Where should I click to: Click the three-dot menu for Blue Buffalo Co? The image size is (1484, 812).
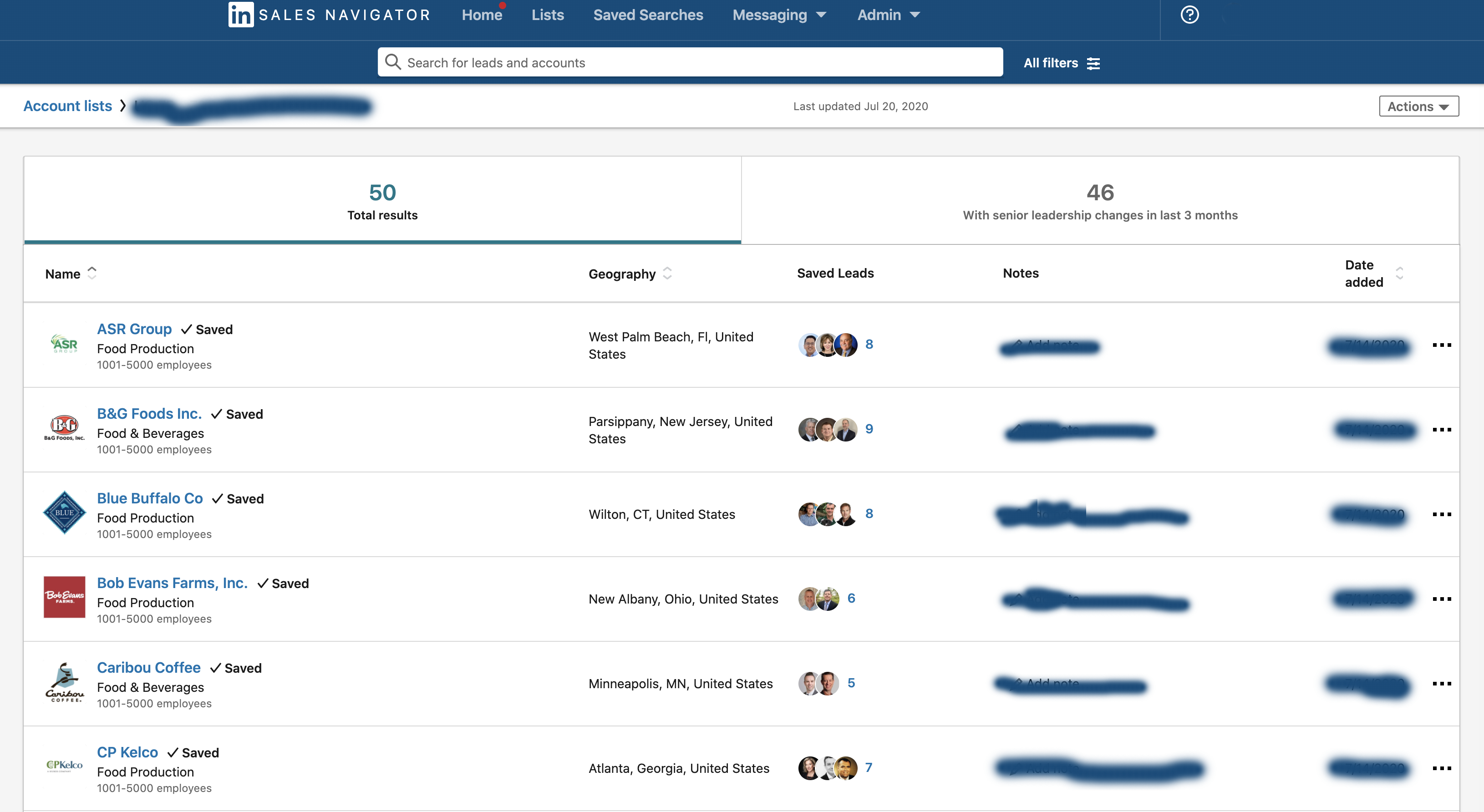[1442, 514]
